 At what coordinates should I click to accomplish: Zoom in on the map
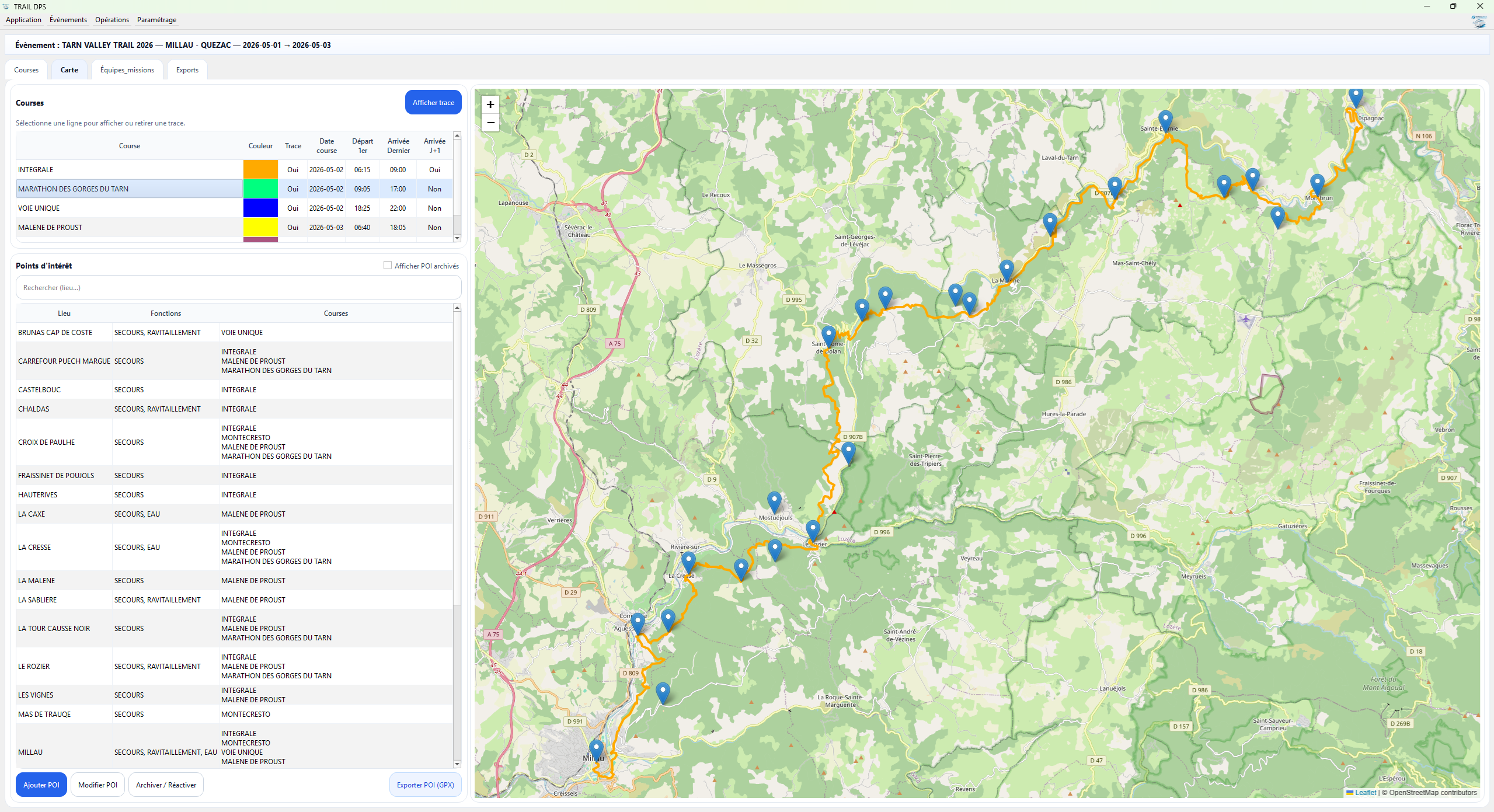coord(490,105)
